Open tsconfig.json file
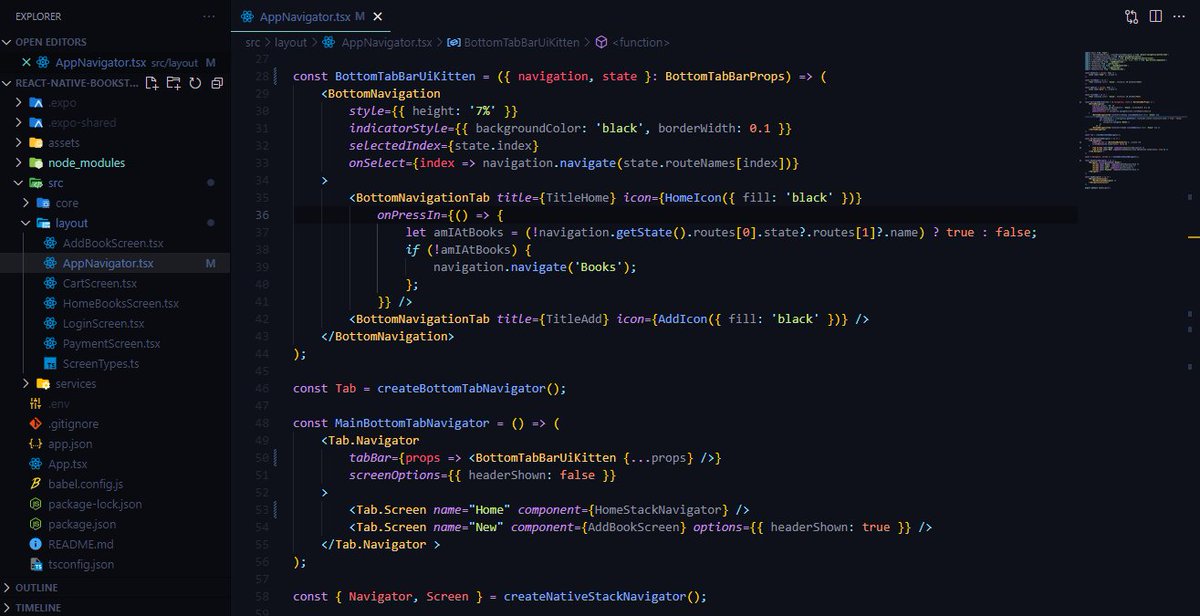1200x616 pixels. 80,564
